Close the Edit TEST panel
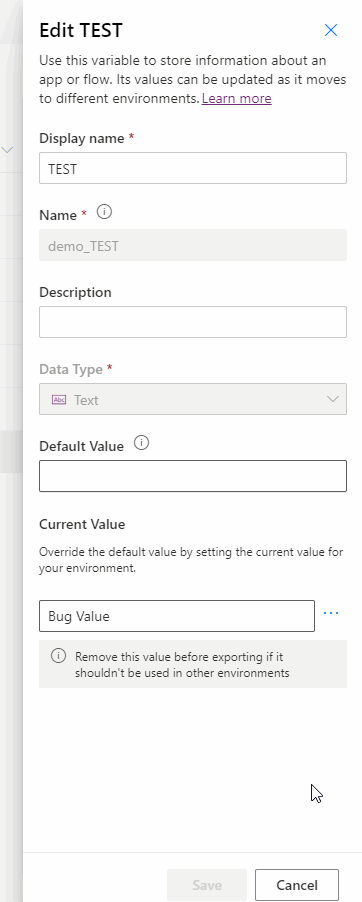Screen dimensions: 362x902 331,30
